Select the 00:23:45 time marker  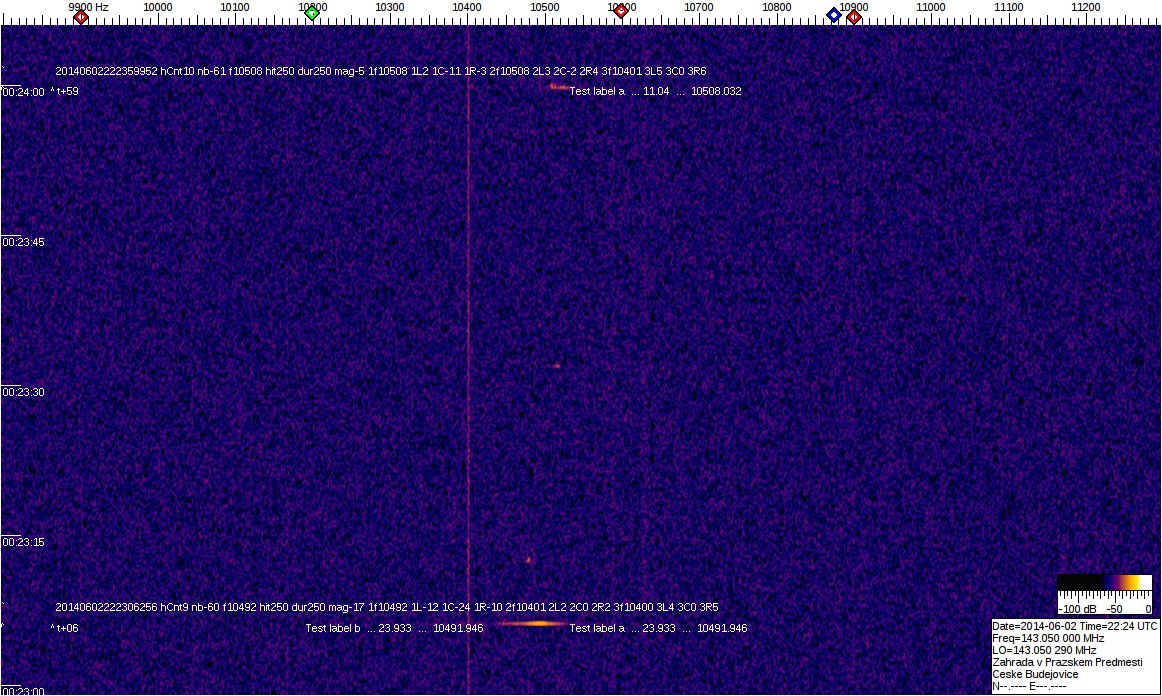pos(23,242)
